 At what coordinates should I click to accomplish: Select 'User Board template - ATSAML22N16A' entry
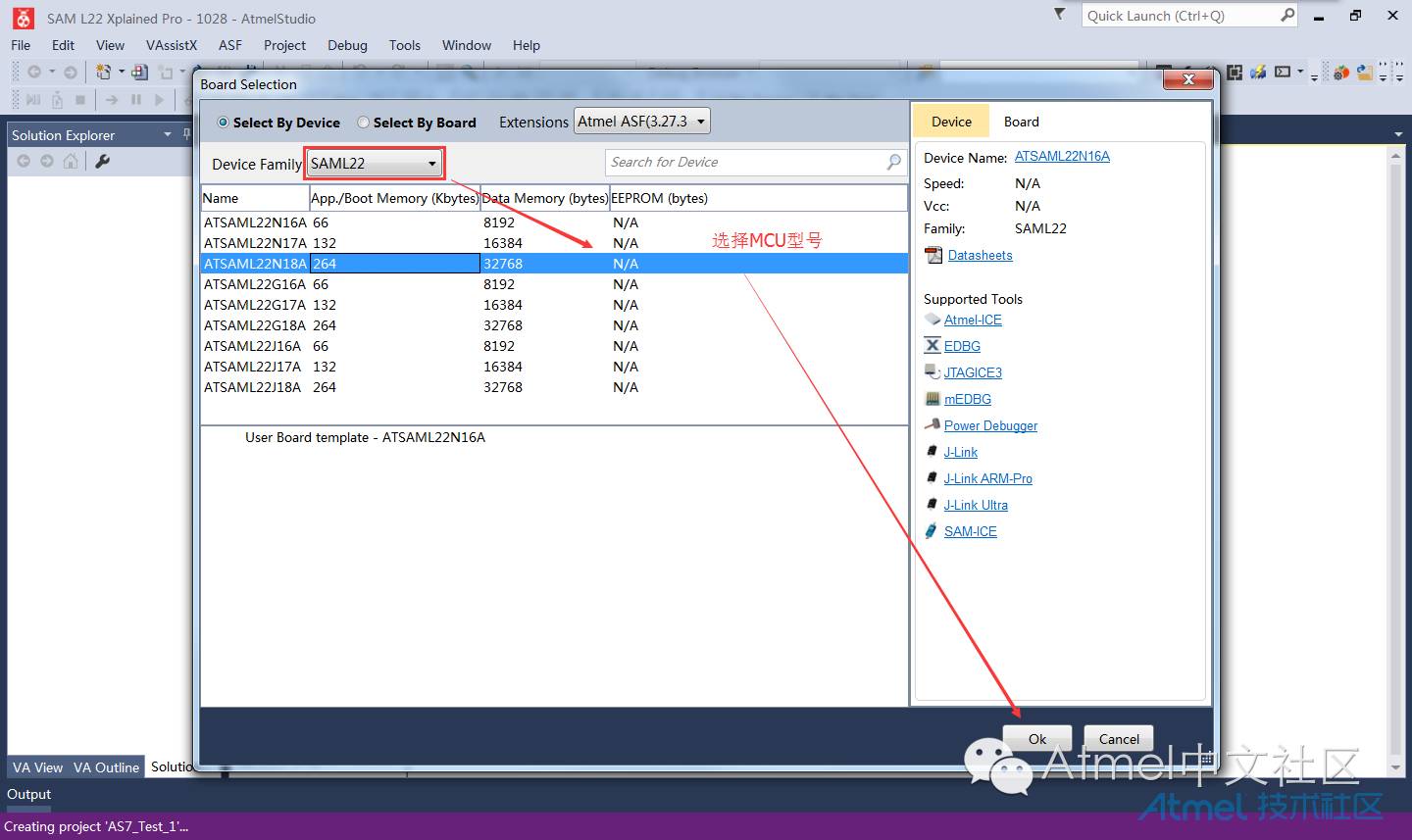365,437
